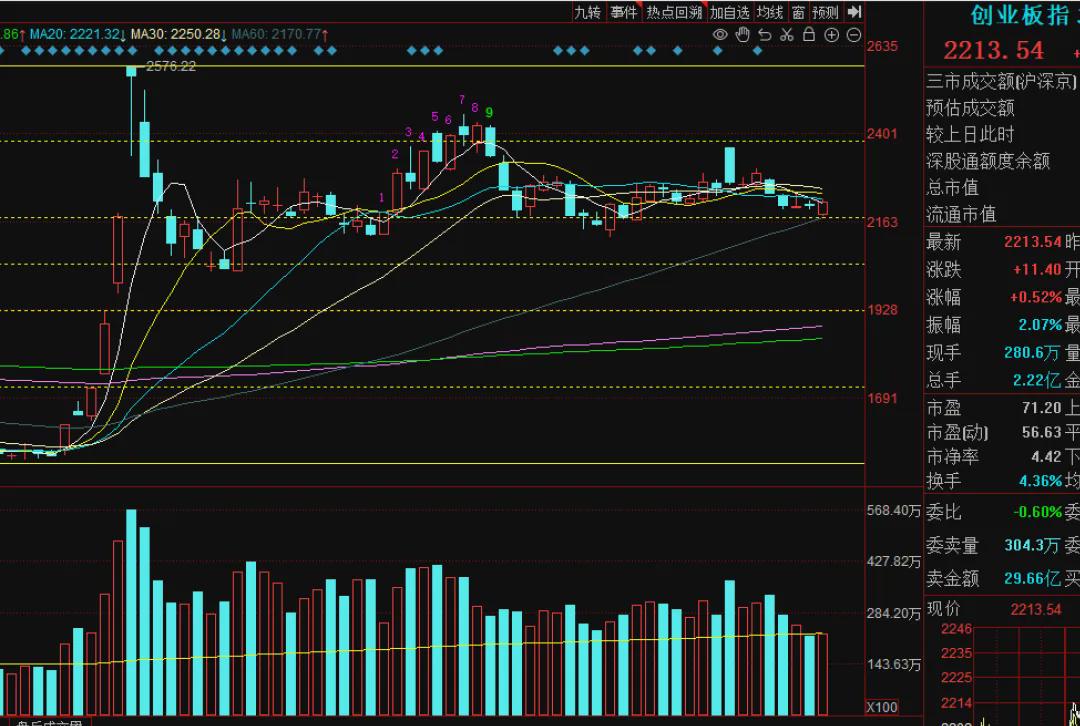Open the 事件 tab
This screenshot has height=726, width=1080.
tap(623, 12)
